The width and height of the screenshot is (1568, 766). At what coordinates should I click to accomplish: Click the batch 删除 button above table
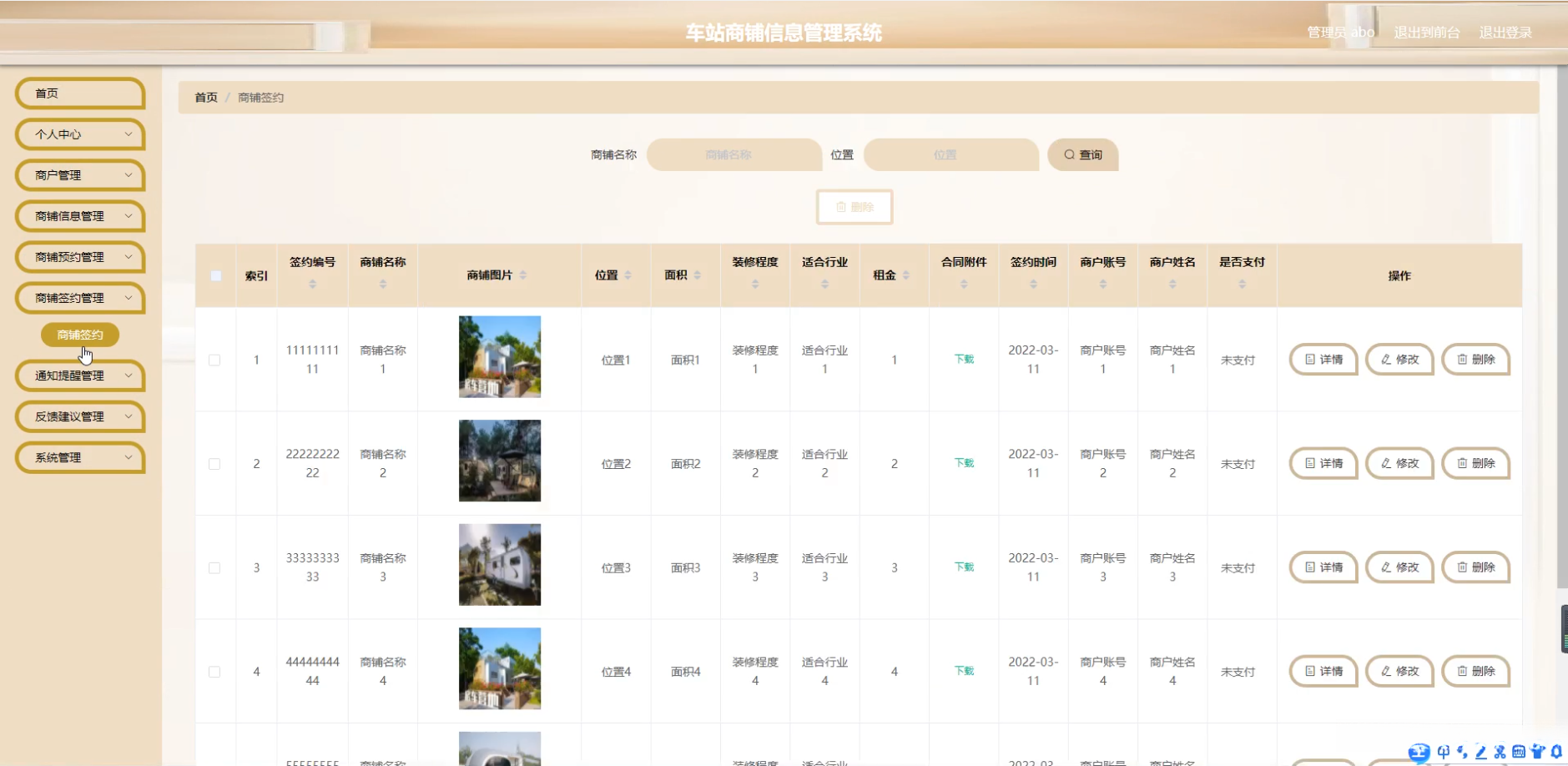(x=855, y=207)
